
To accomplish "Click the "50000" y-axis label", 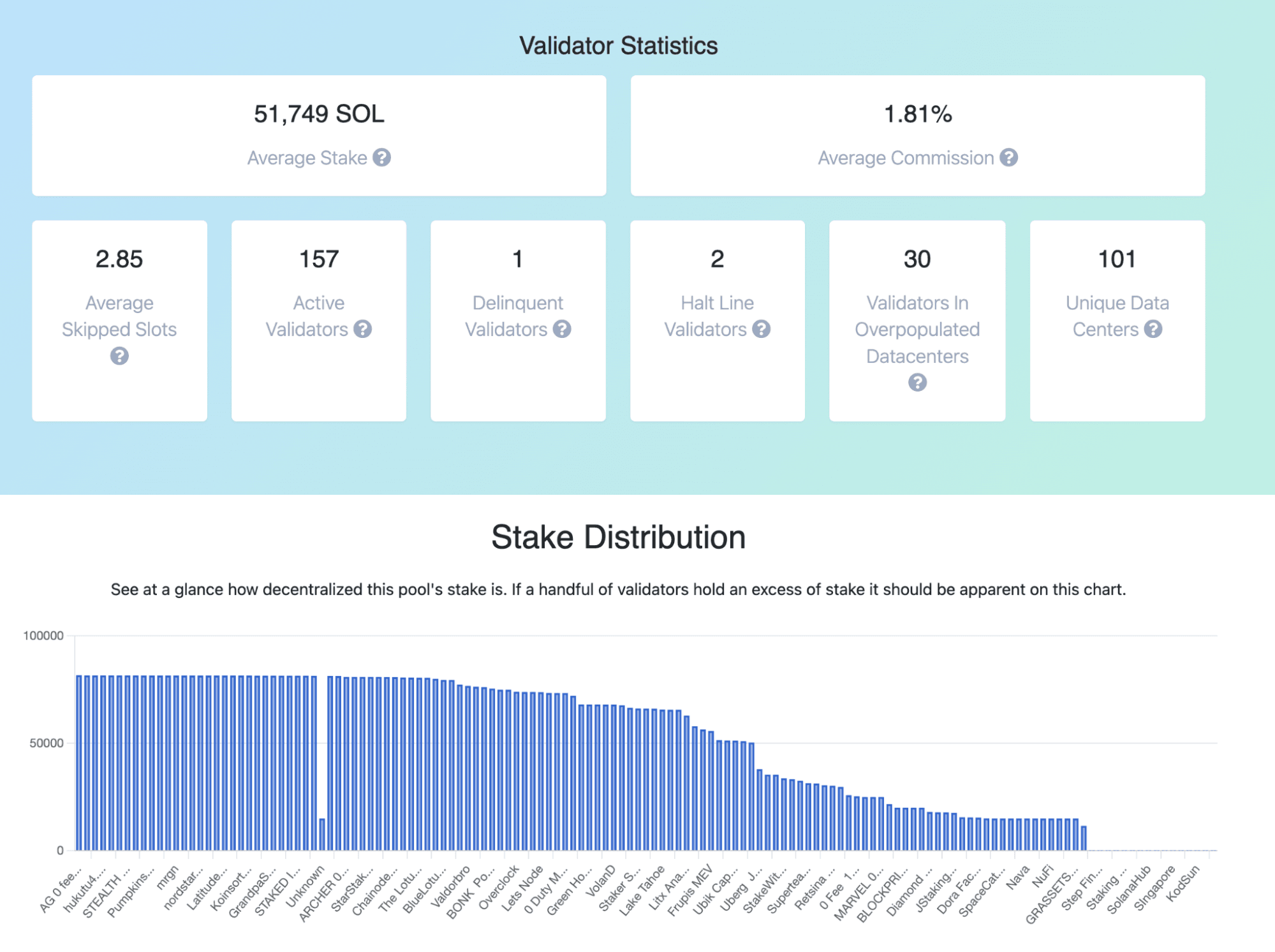I will pyautogui.click(x=47, y=743).
